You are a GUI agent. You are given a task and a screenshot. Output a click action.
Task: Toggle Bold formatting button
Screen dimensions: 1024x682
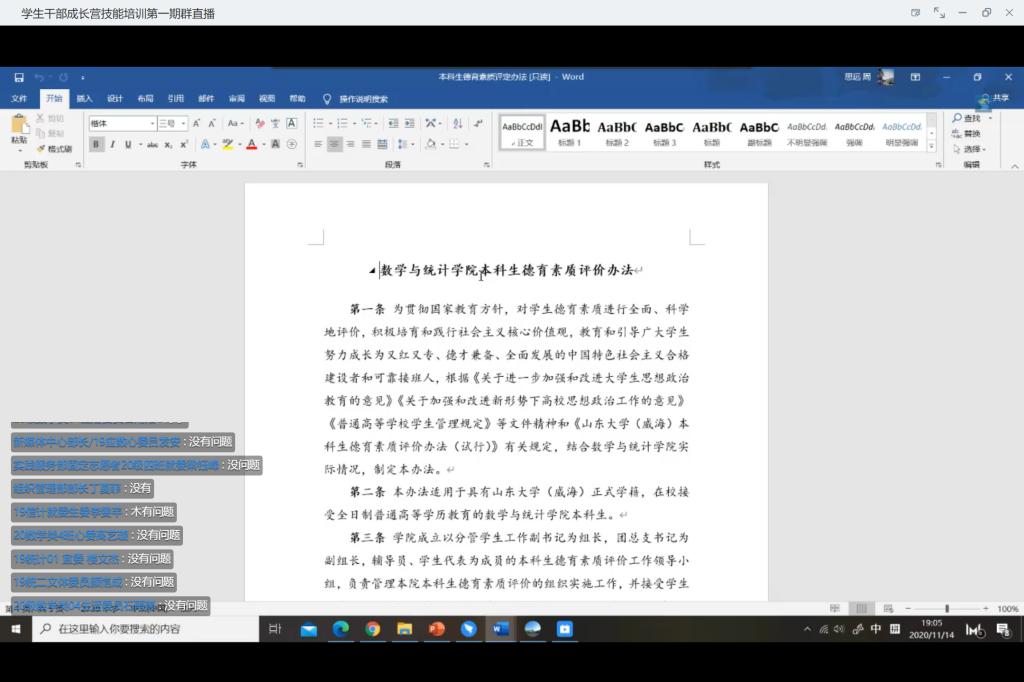[96, 144]
